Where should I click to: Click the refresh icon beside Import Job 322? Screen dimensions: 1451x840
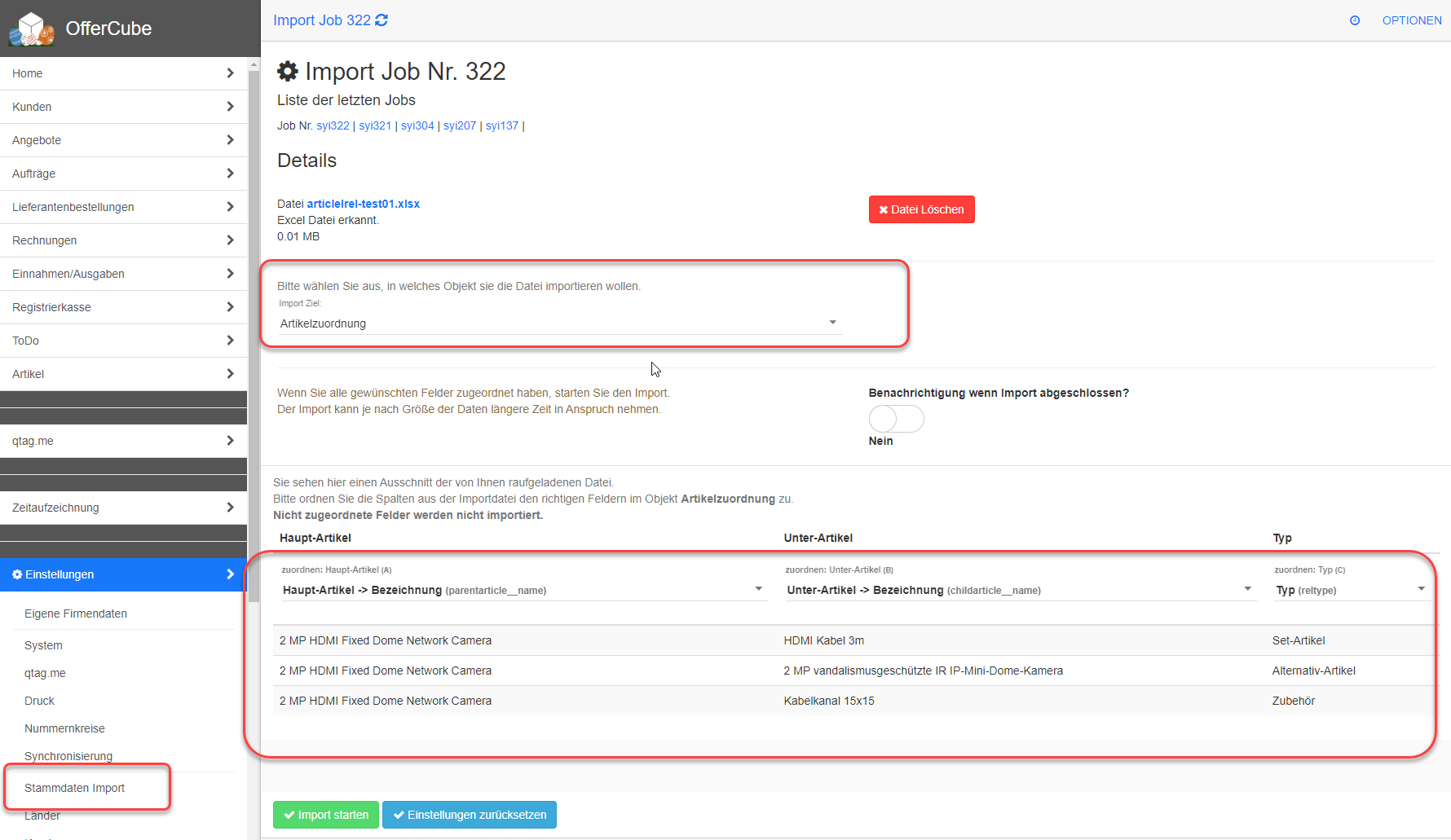tap(381, 20)
